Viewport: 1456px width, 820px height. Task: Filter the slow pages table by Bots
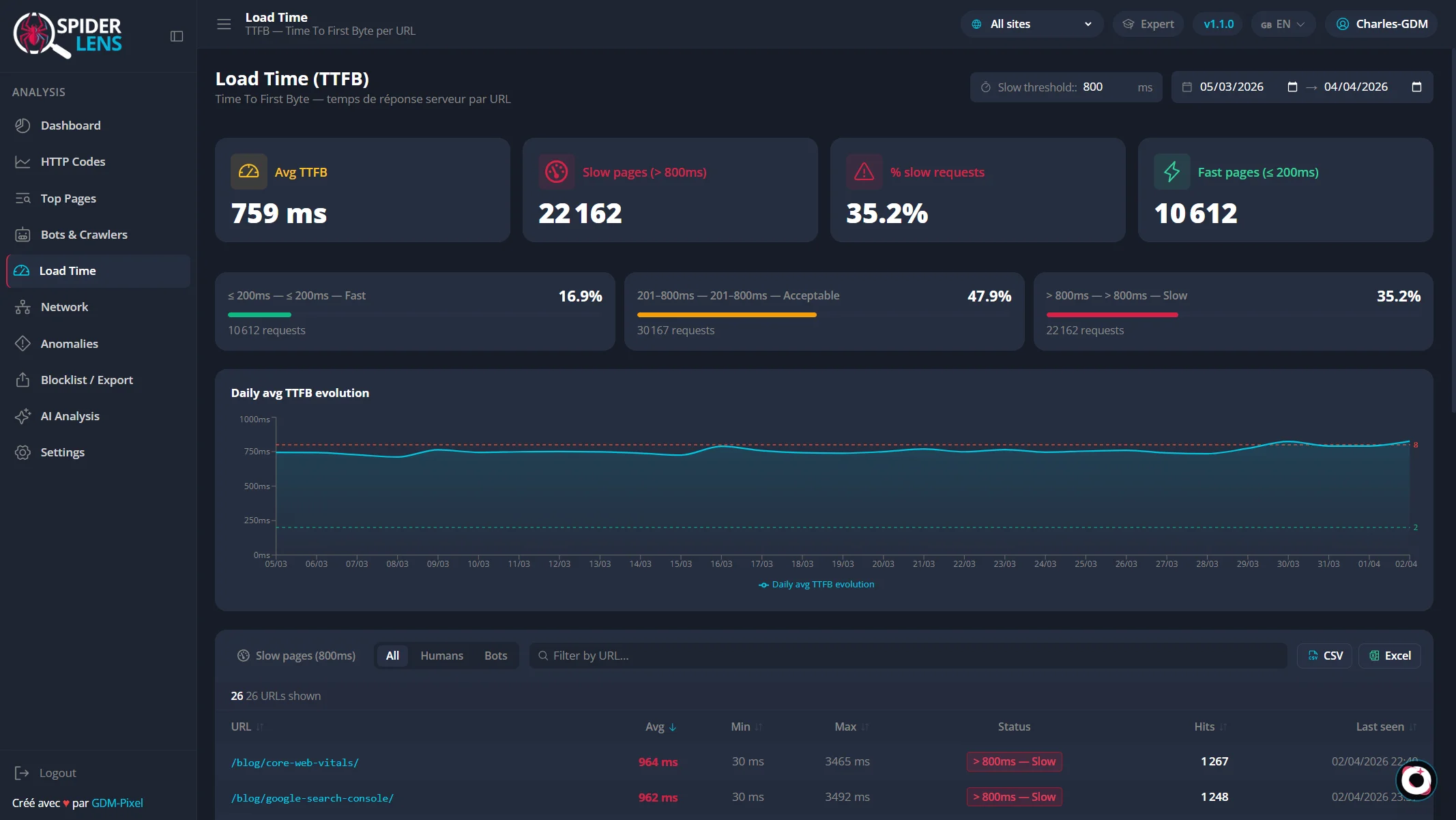click(495, 656)
